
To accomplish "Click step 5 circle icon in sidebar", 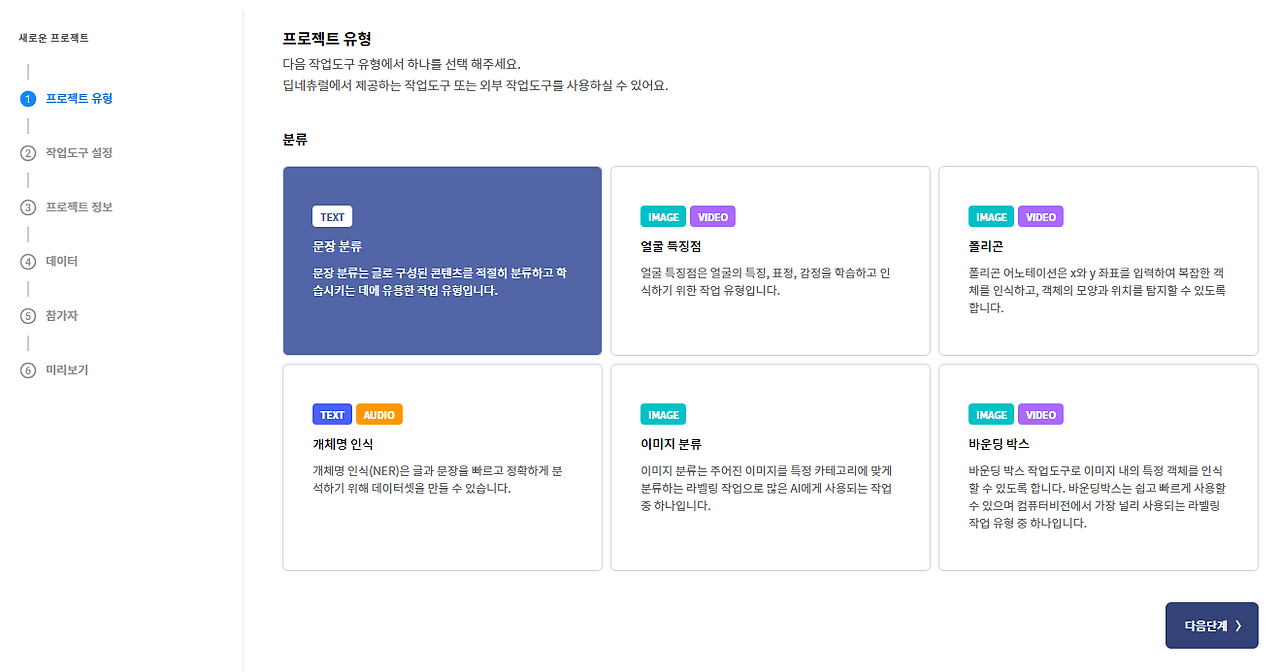I will pos(28,316).
